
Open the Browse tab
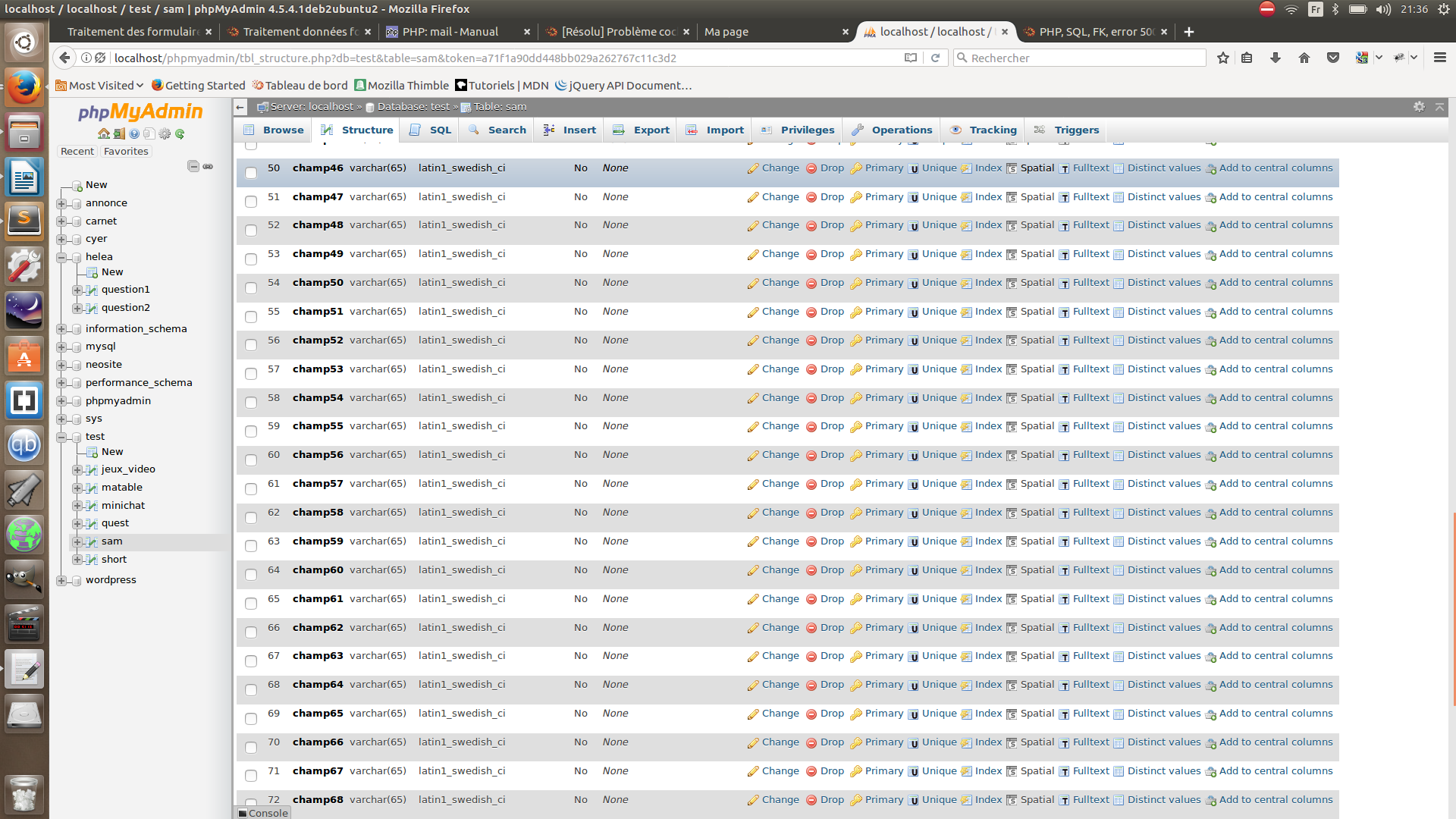pos(274,130)
